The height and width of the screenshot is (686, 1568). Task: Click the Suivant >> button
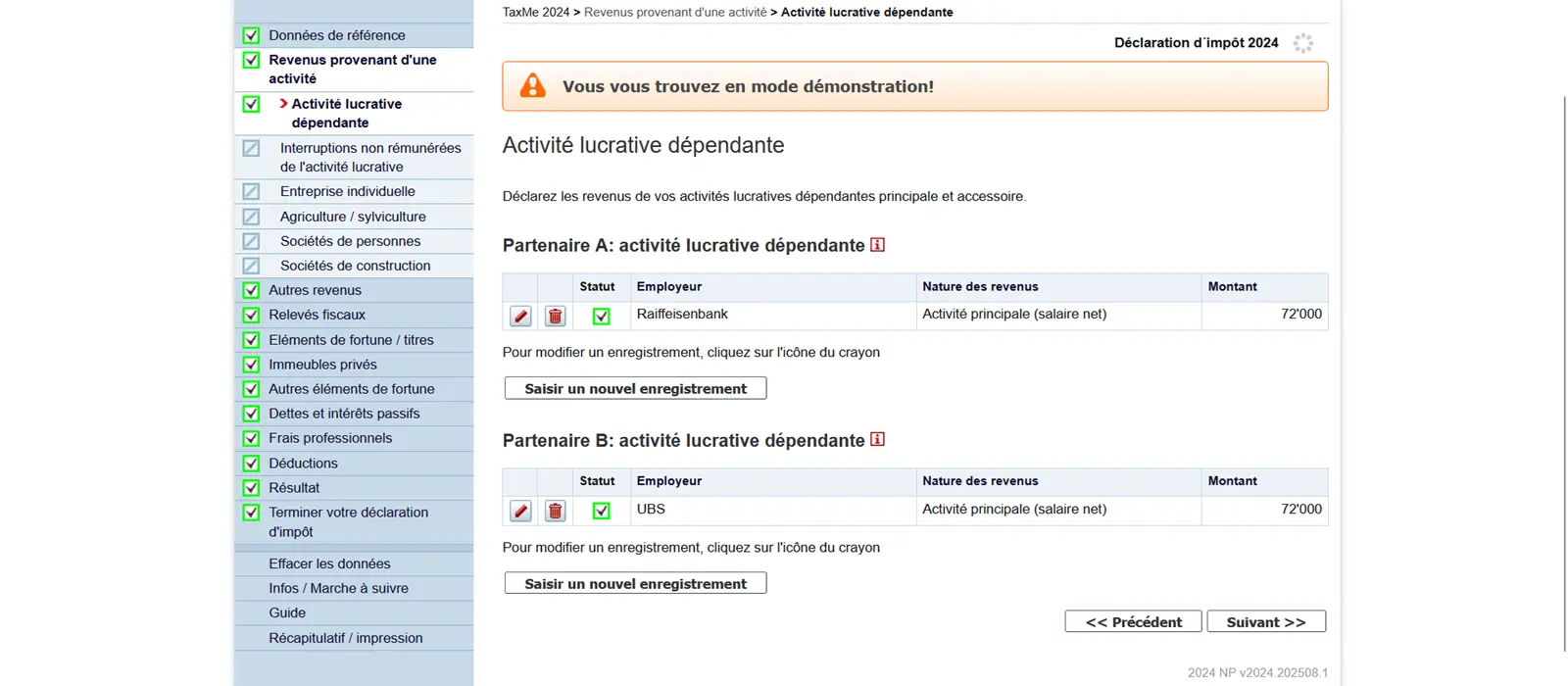(1266, 621)
